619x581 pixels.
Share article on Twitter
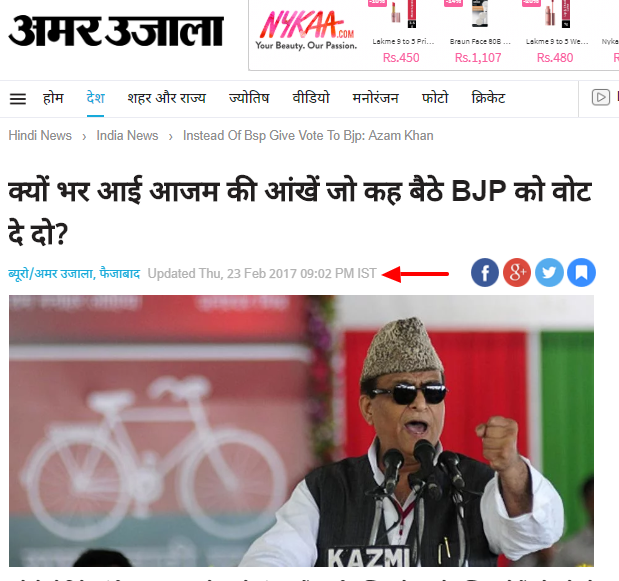click(549, 273)
